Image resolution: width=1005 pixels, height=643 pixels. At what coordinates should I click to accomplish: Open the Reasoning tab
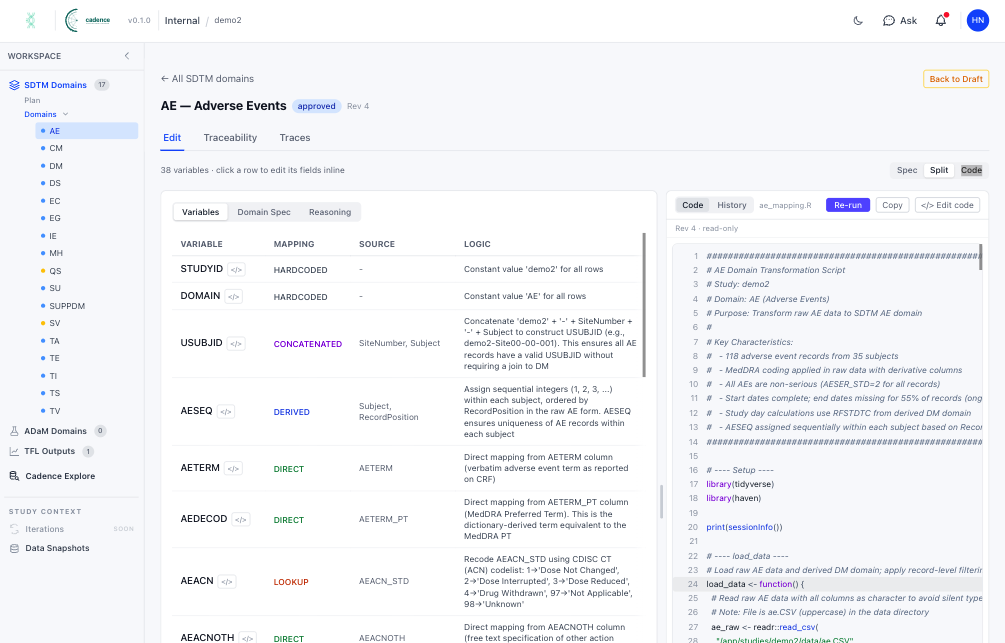click(x=330, y=212)
